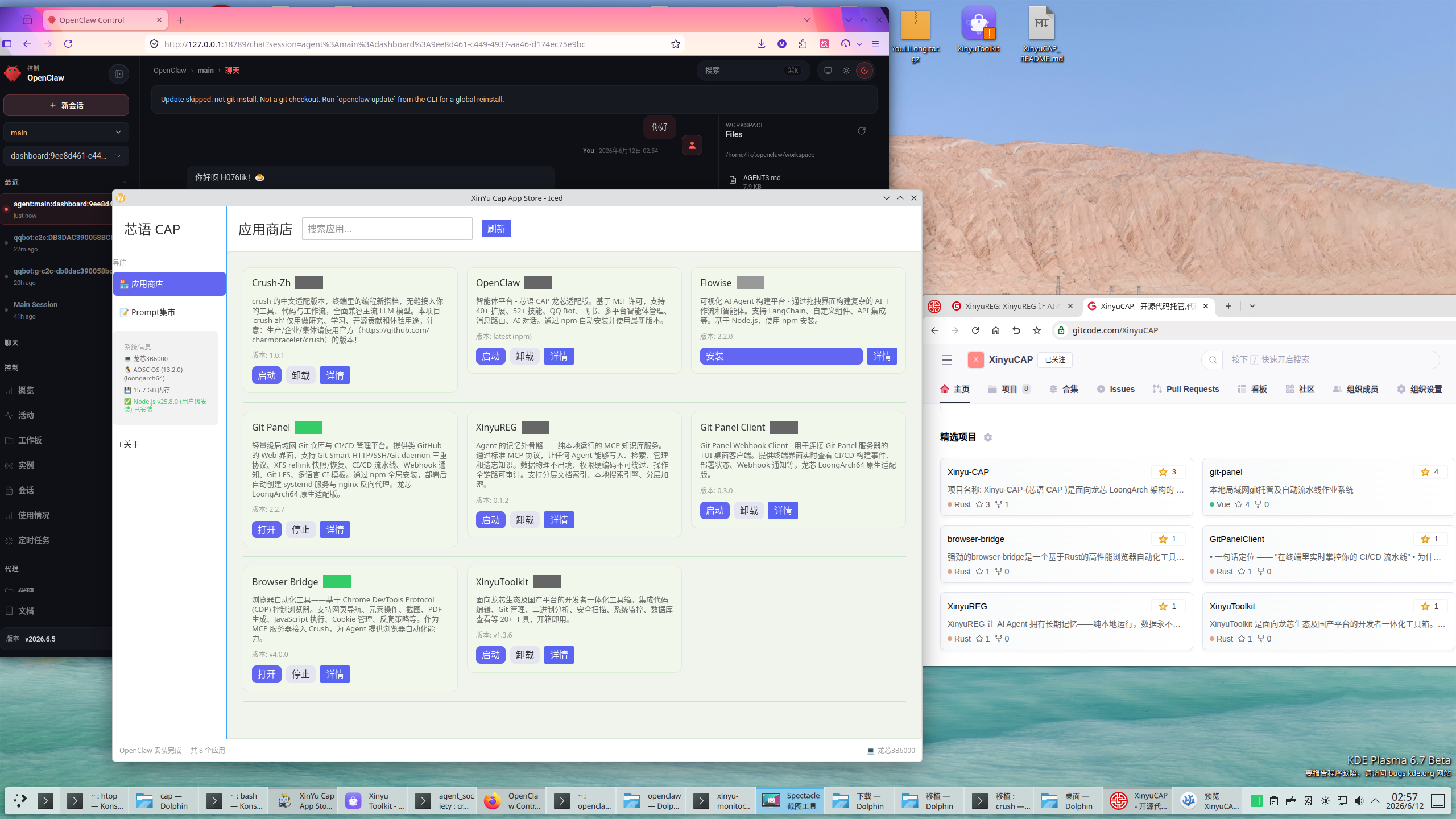Launch Git Panel Client with 启动
This screenshot has height=819, width=1456.
tap(714, 510)
